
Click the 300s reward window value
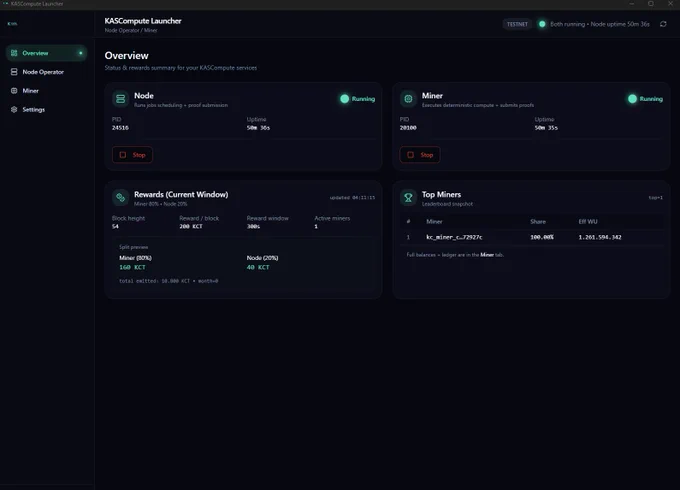pyautogui.click(x=253, y=226)
